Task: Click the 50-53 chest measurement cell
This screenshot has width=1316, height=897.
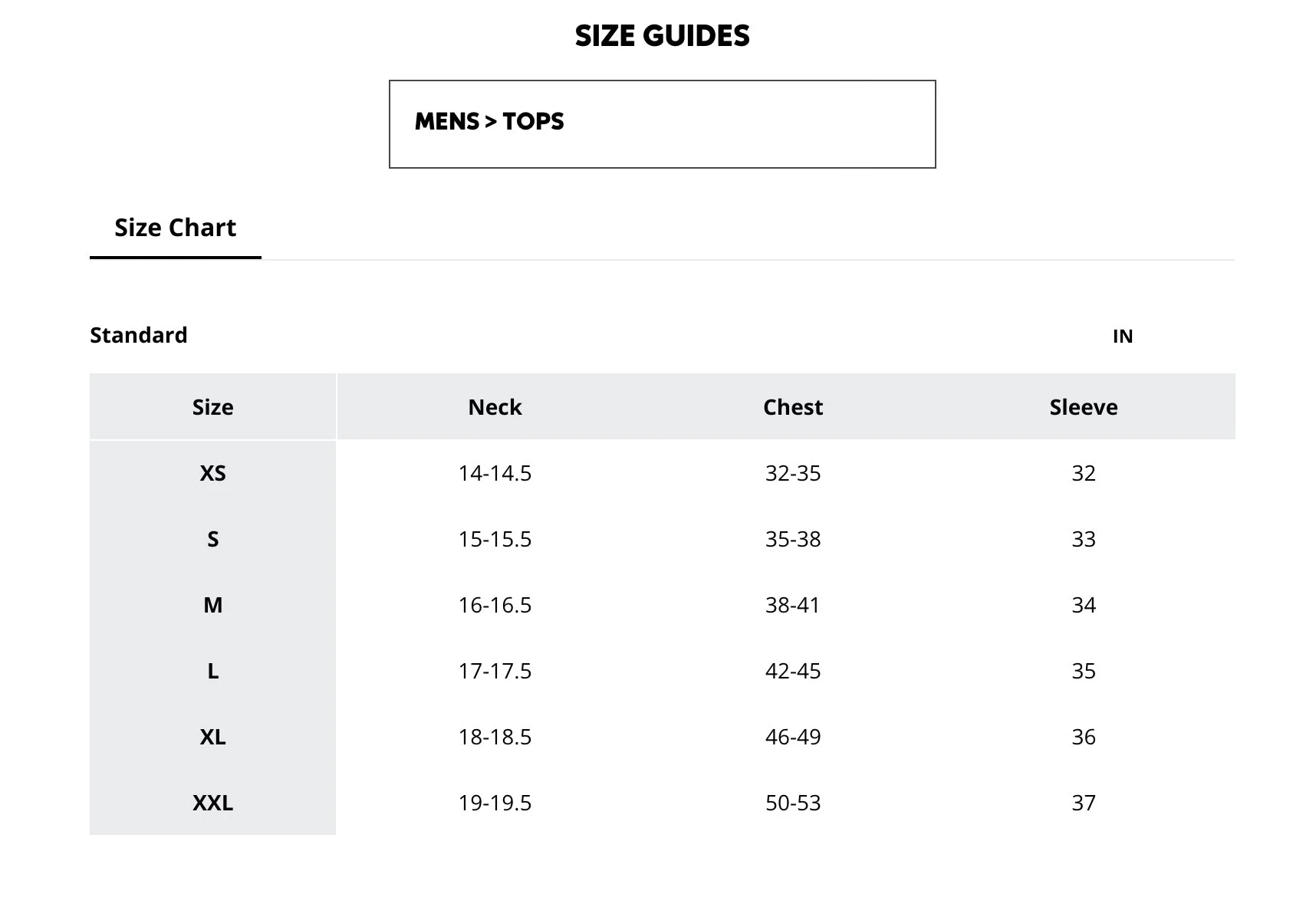Action: (792, 803)
